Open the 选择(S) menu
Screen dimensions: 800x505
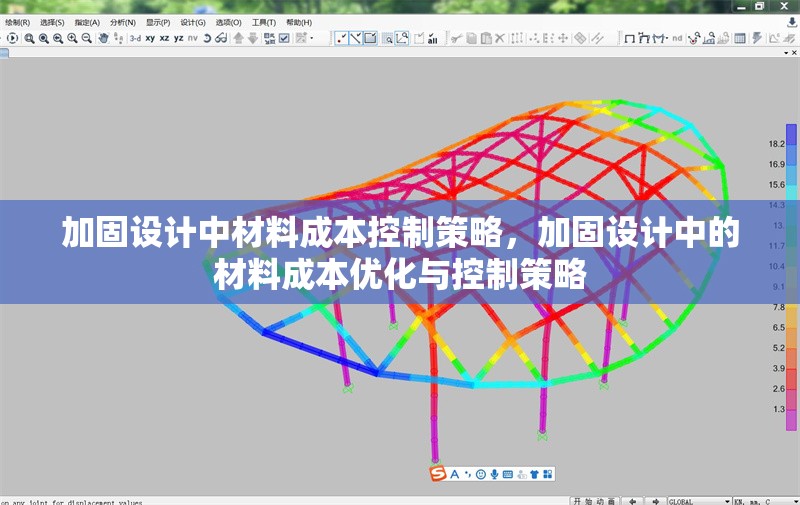click(52, 22)
